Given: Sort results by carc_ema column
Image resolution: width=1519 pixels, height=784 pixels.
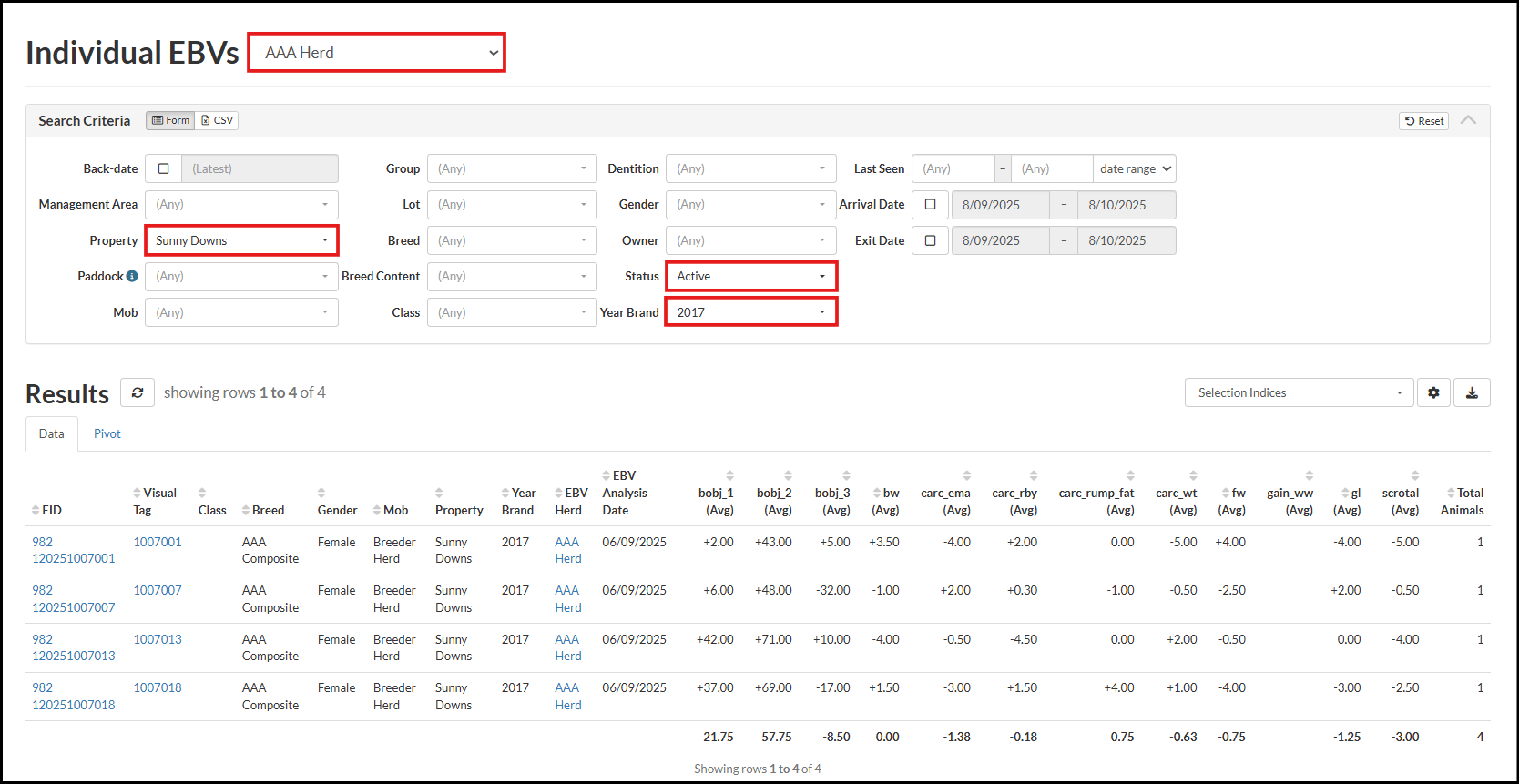Looking at the screenshot, I should [966, 475].
